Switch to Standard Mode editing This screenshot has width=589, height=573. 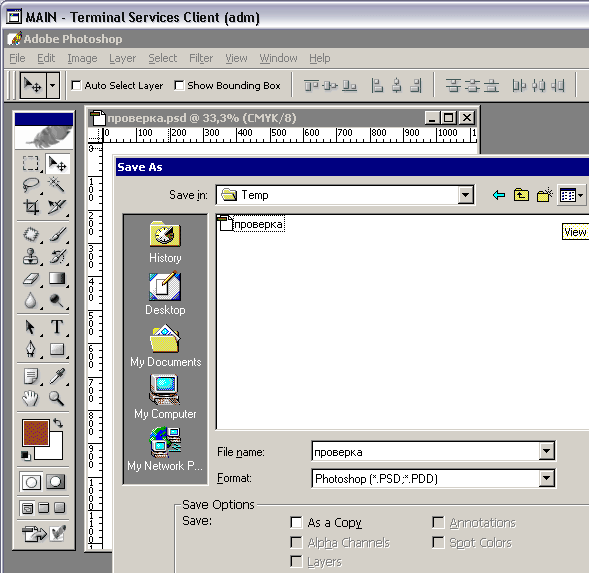(31, 482)
